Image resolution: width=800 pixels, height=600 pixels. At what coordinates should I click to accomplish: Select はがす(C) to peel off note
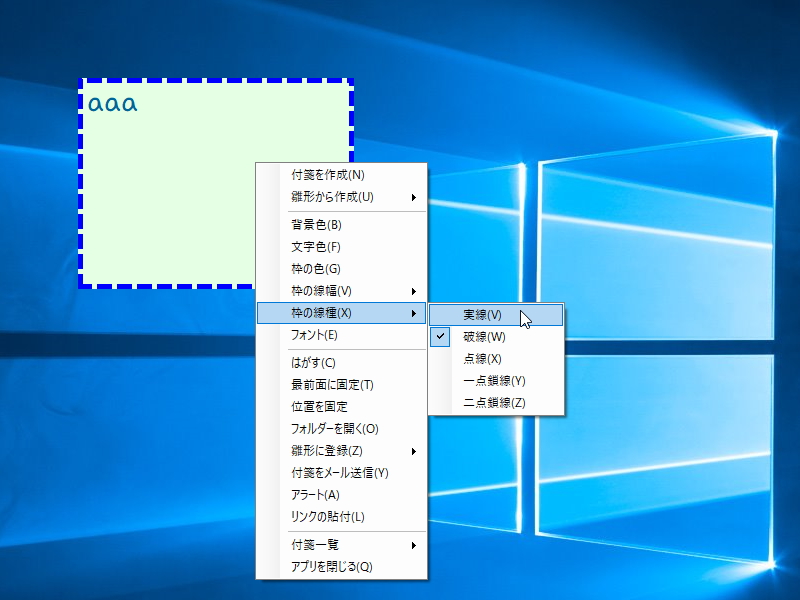click(x=341, y=363)
